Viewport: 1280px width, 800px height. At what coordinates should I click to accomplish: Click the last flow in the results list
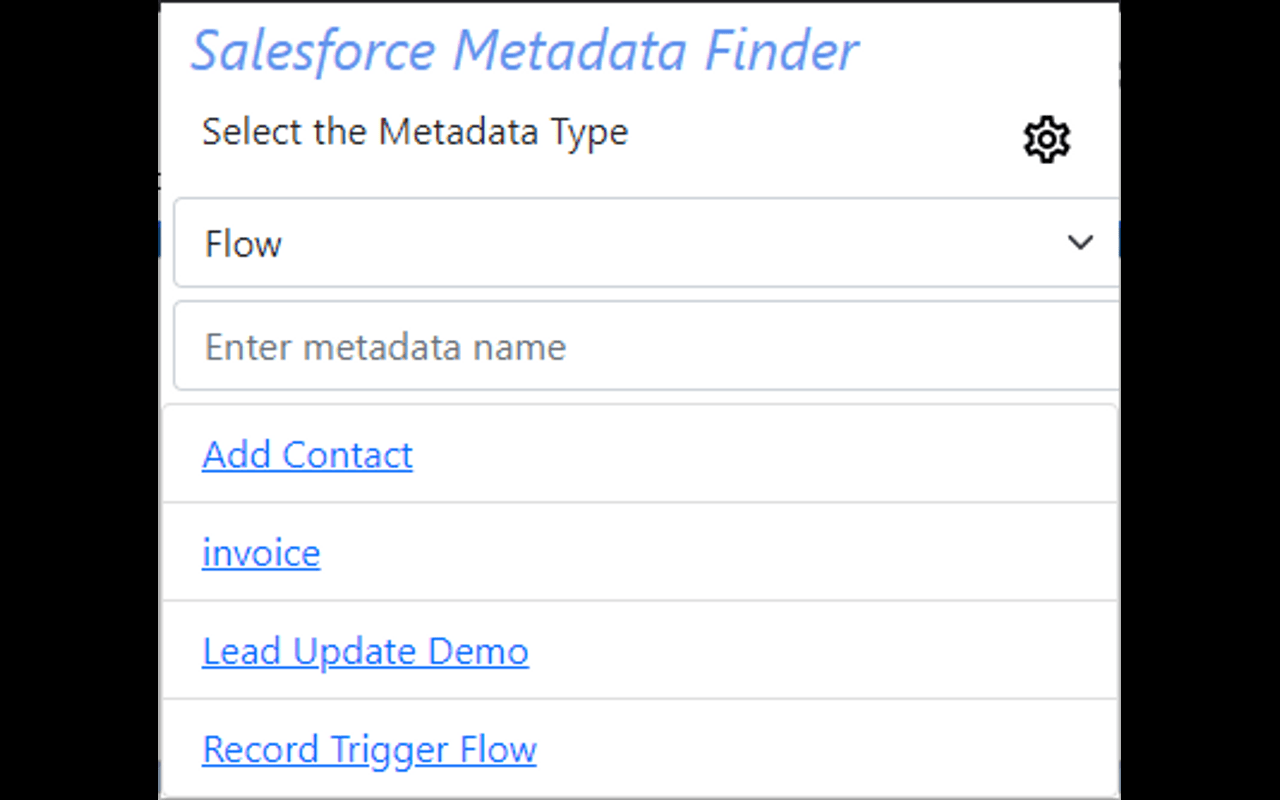tap(369, 748)
